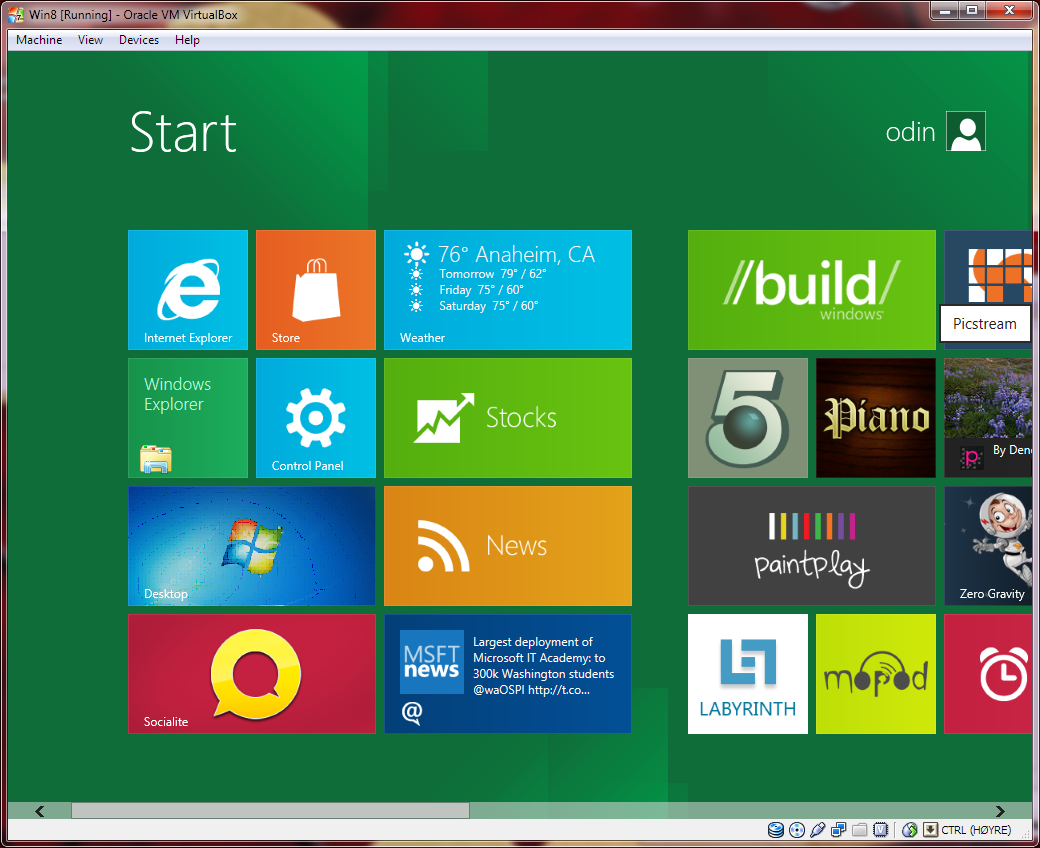Image resolution: width=1040 pixels, height=848 pixels.
Task: Open the flower photo tile
Action: [x=988, y=418]
